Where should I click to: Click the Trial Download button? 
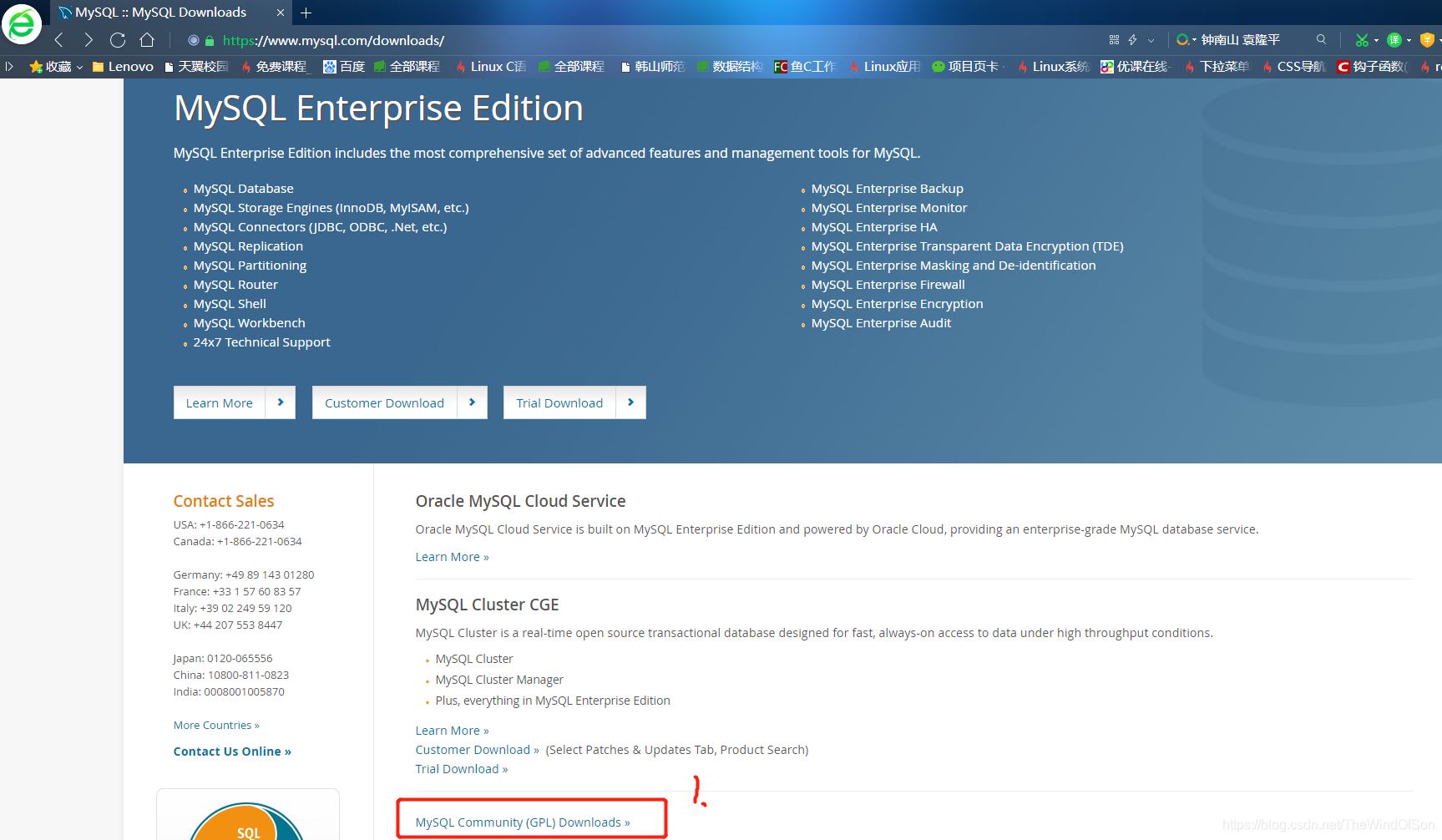(x=559, y=402)
